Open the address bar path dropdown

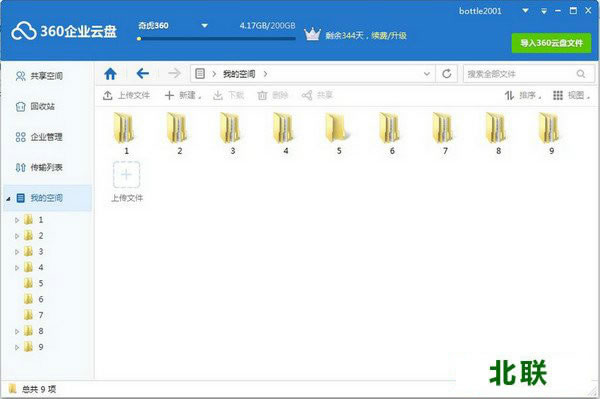click(427, 74)
